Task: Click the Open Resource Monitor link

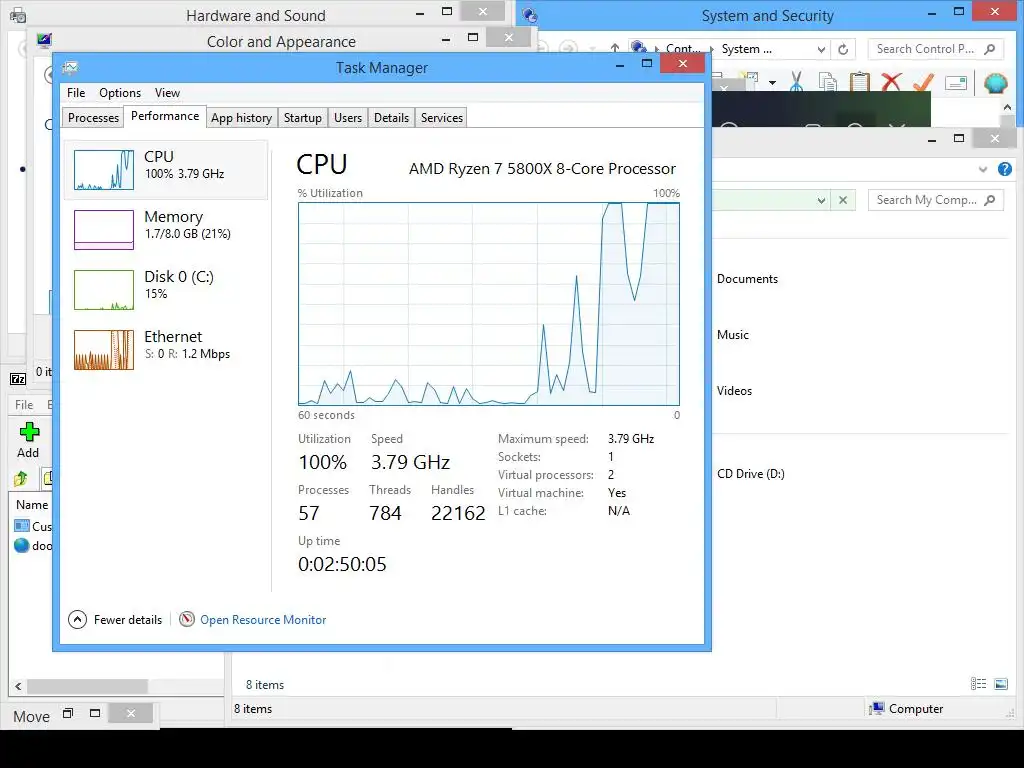Action: [263, 620]
